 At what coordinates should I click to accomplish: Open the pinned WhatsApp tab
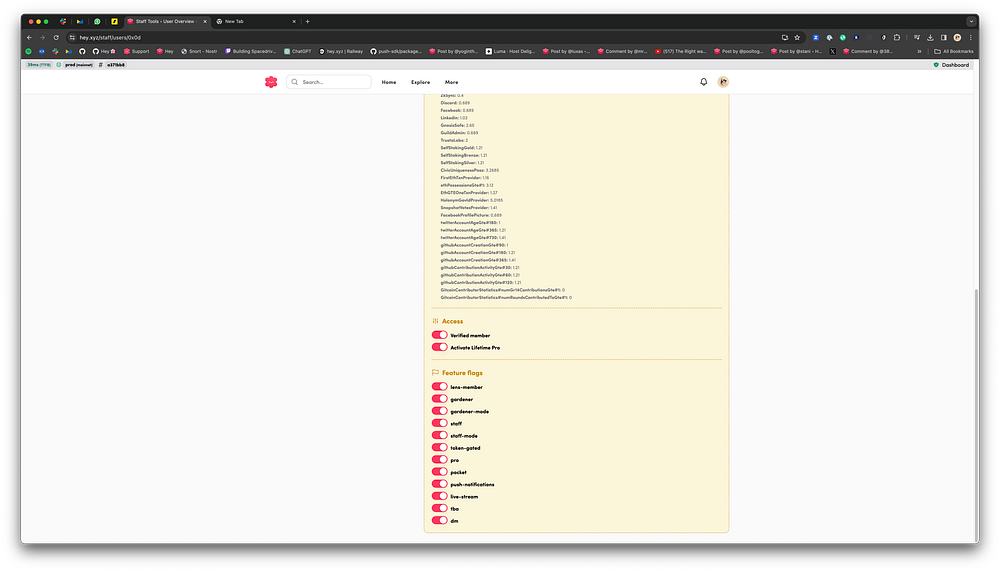point(97,21)
